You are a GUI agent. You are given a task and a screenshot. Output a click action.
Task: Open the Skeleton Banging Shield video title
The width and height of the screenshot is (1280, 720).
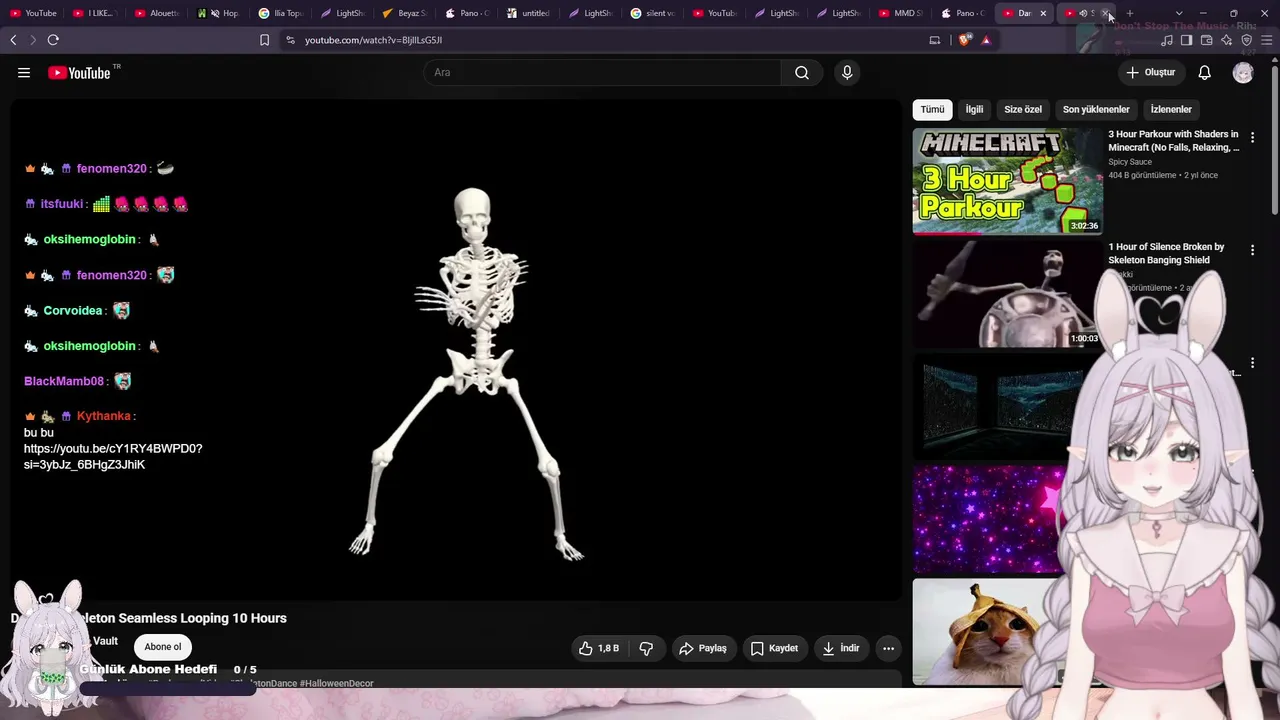click(x=1166, y=253)
